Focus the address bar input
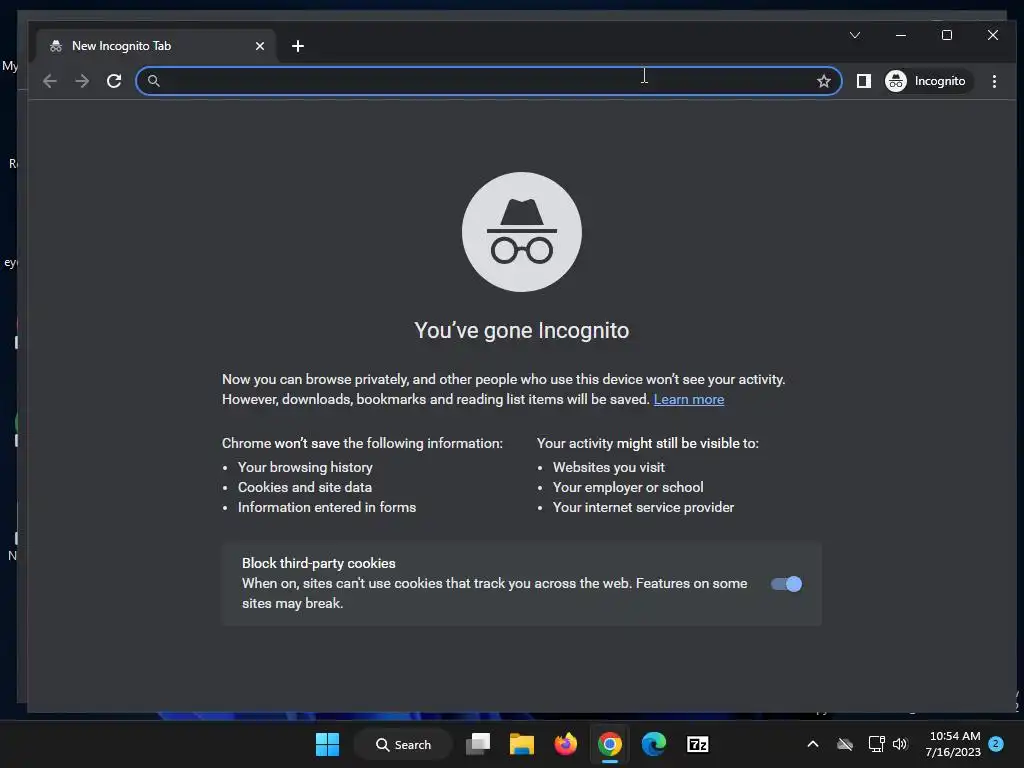 tap(487, 81)
